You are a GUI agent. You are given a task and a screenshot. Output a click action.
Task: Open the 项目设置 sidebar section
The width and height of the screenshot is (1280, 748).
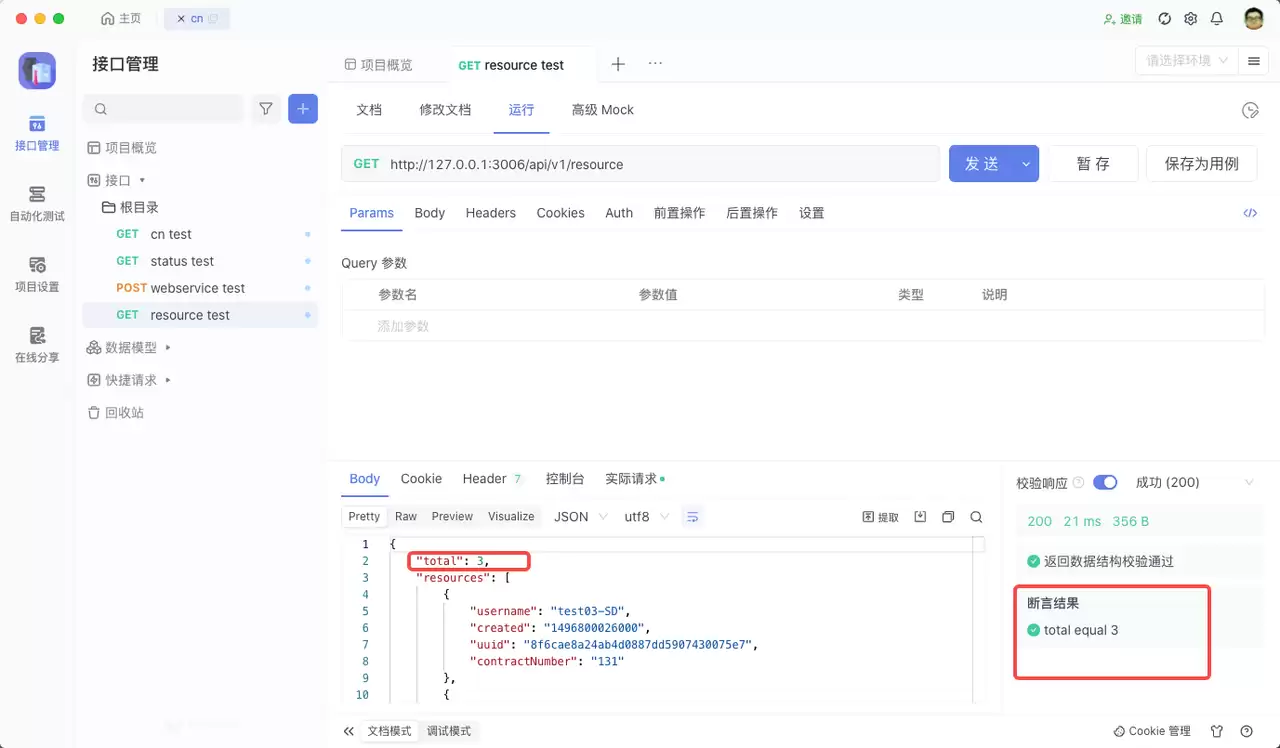[37, 274]
